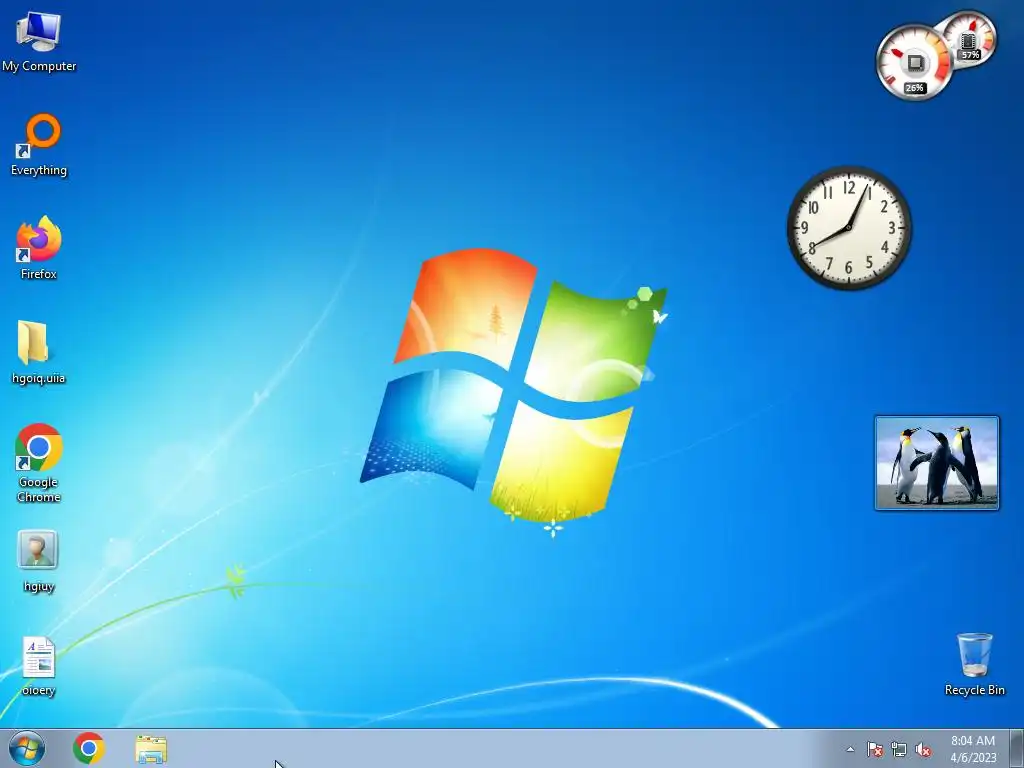Open the network status tray icon
The image size is (1024, 768).
pos(899,749)
